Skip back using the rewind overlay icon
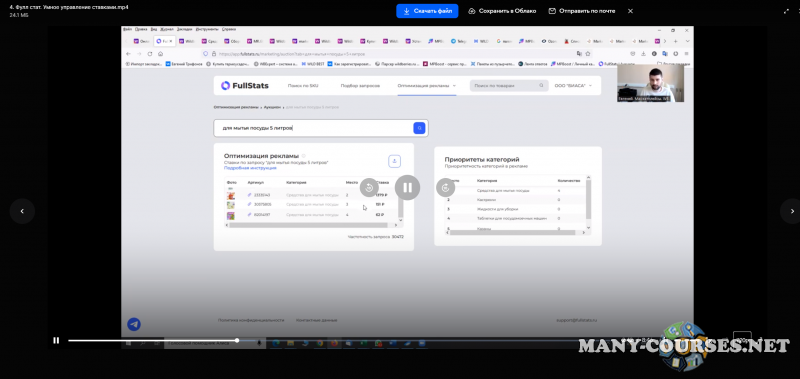800x379 pixels. tap(369, 188)
